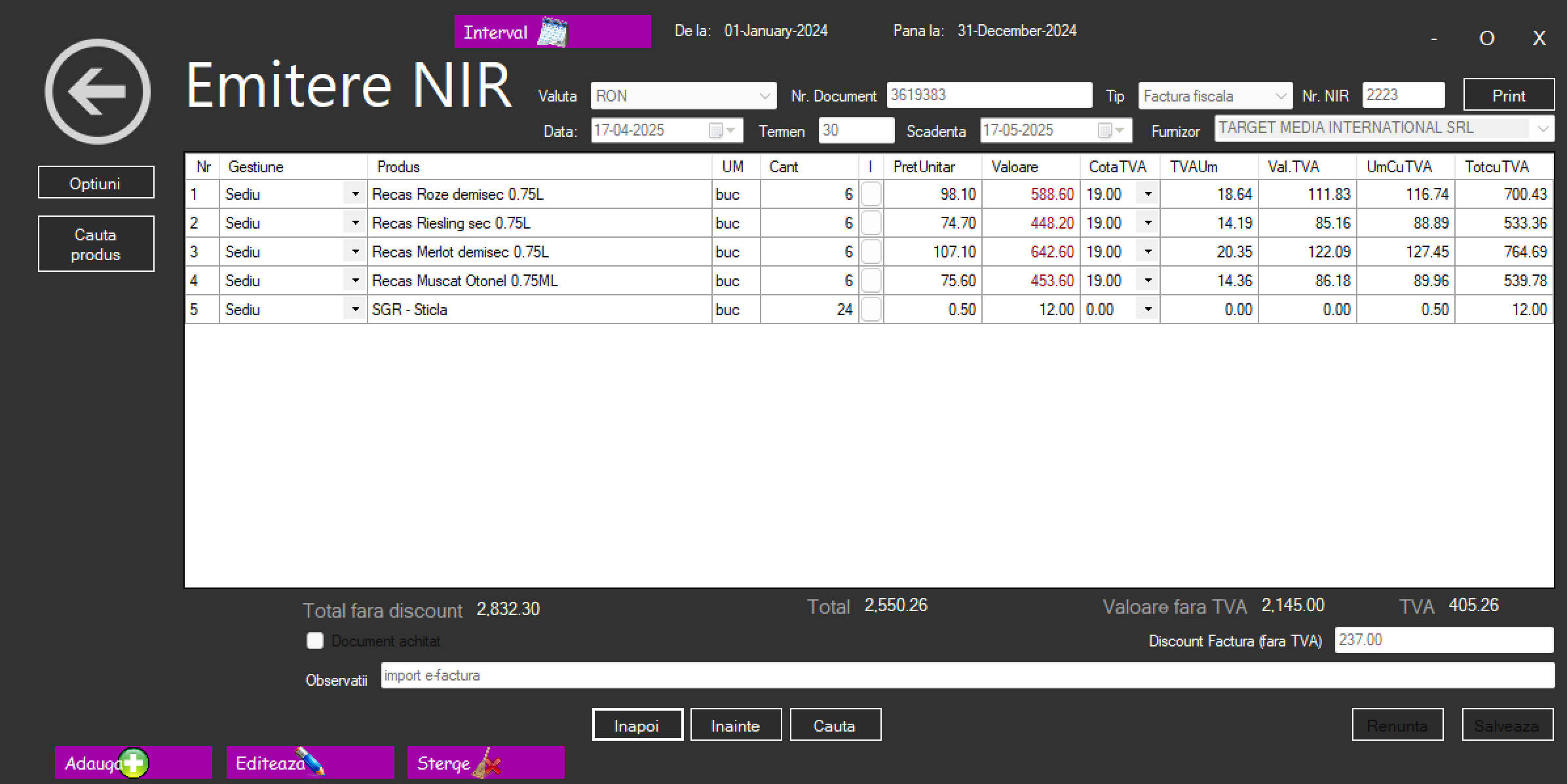Click the Cauta produs side button
The image size is (1567, 784).
click(96, 244)
